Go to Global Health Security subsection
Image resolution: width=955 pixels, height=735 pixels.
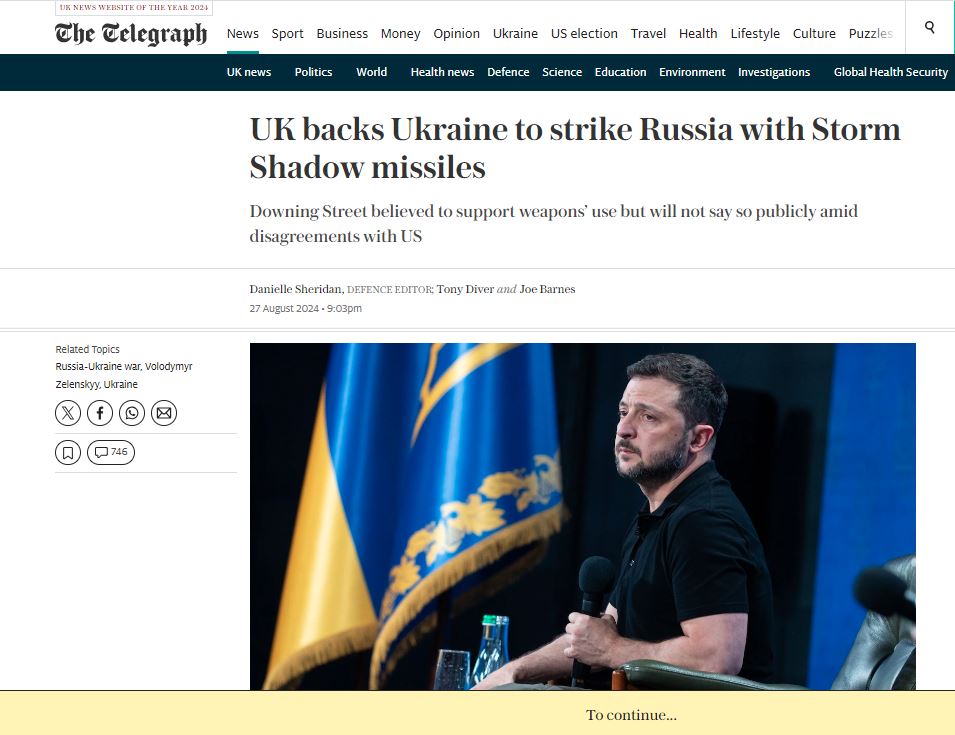coord(890,72)
